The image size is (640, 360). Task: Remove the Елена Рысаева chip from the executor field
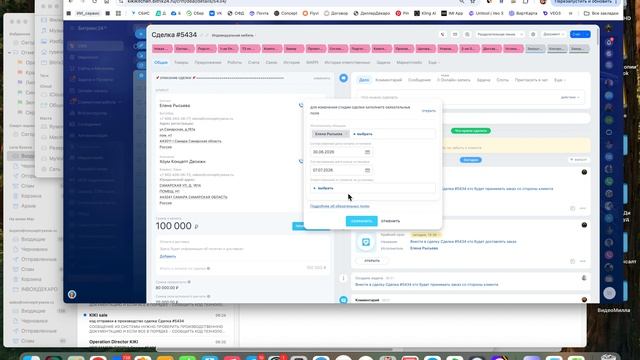[x=347, y=134]
